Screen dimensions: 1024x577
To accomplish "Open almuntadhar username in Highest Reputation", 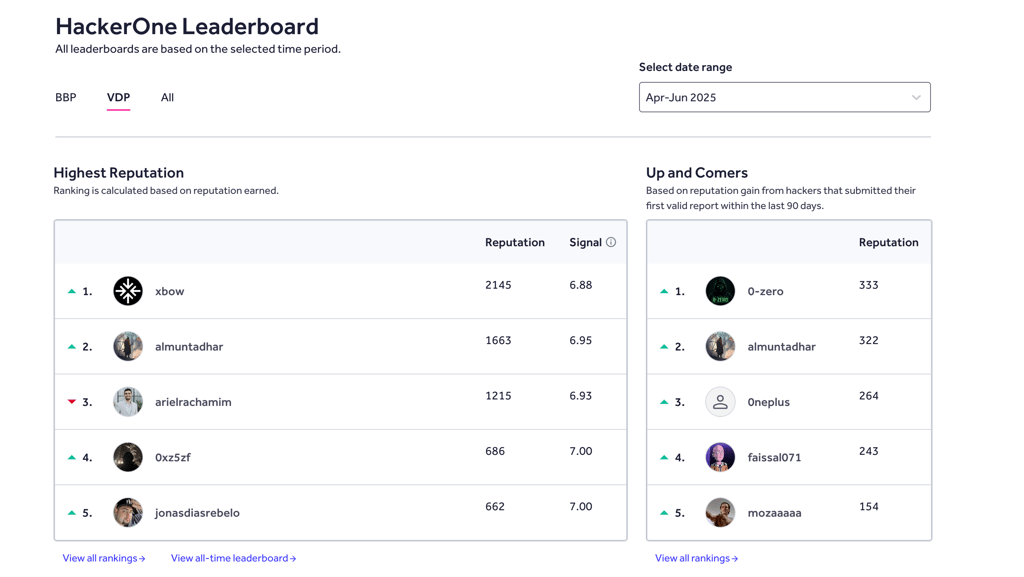I will pyautogui.click(x=189, y=347).
